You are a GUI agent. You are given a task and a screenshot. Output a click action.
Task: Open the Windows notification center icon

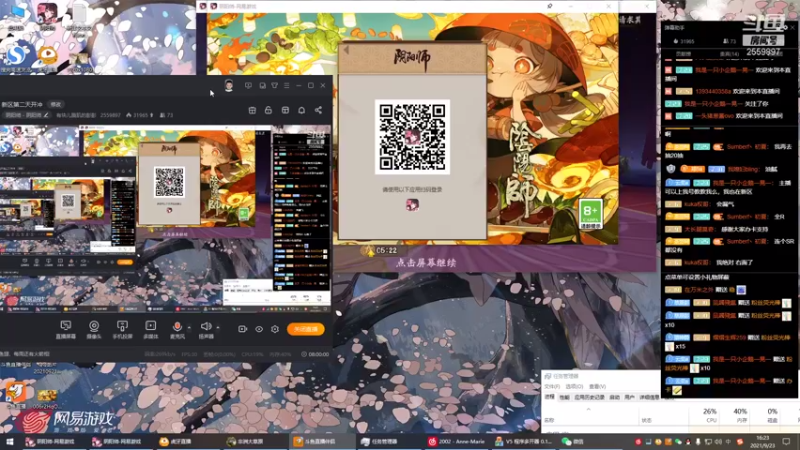786,442
